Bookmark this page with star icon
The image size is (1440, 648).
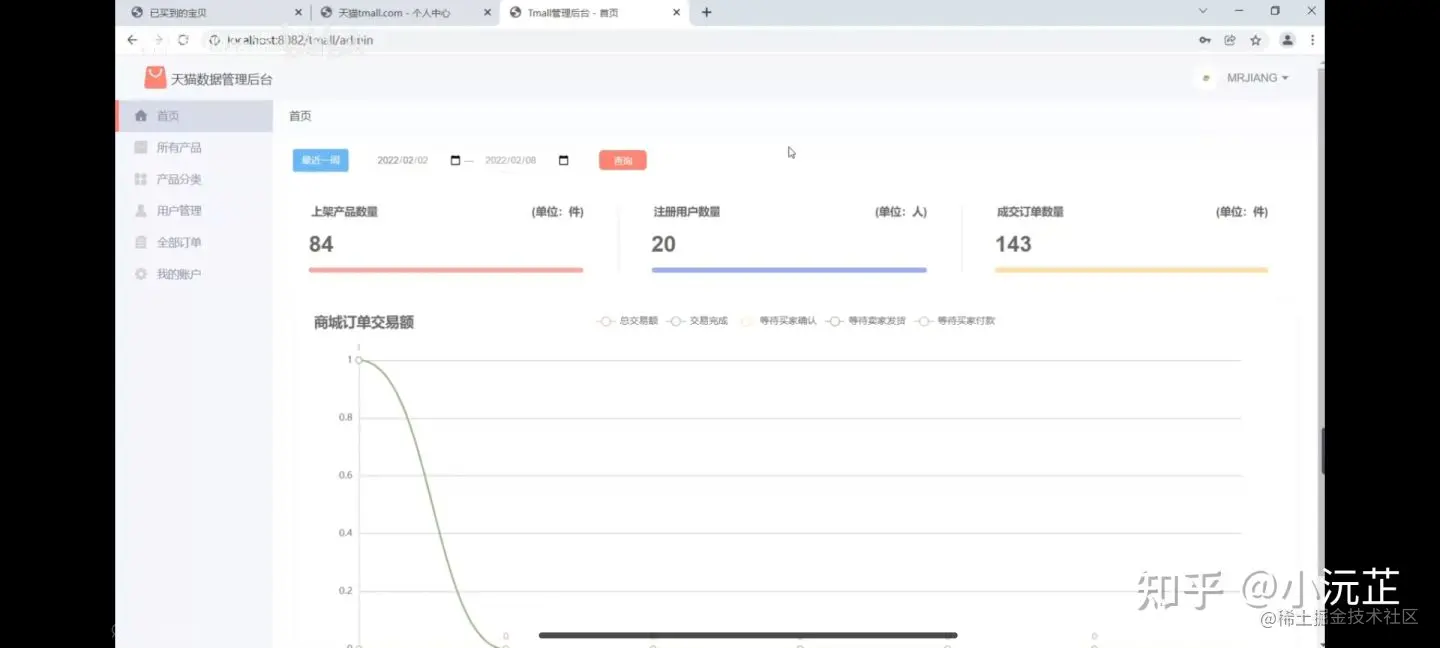point(1256,40)
